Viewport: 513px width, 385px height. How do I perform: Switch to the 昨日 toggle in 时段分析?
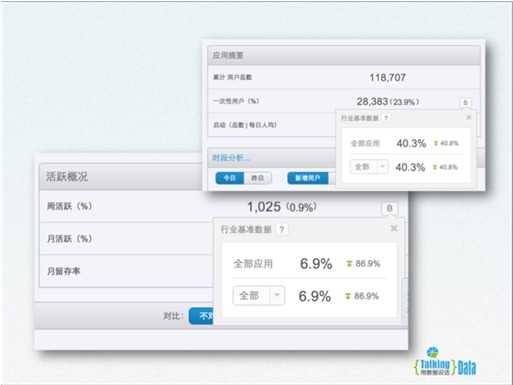[x=257, y=178]
